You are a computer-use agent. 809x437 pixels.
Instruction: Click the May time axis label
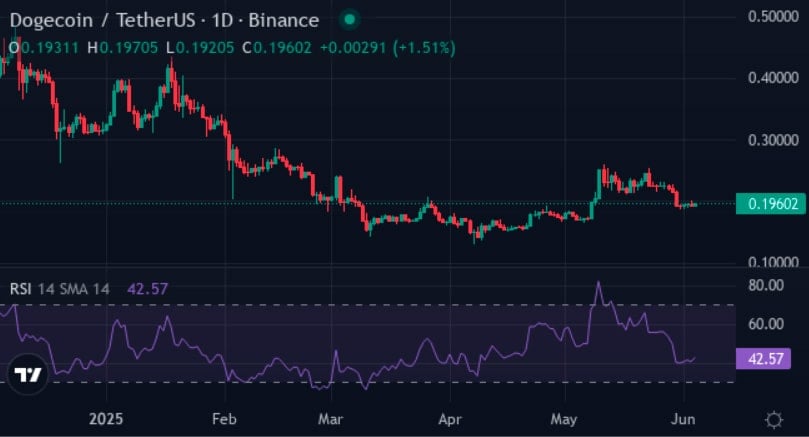coord(564,419)
